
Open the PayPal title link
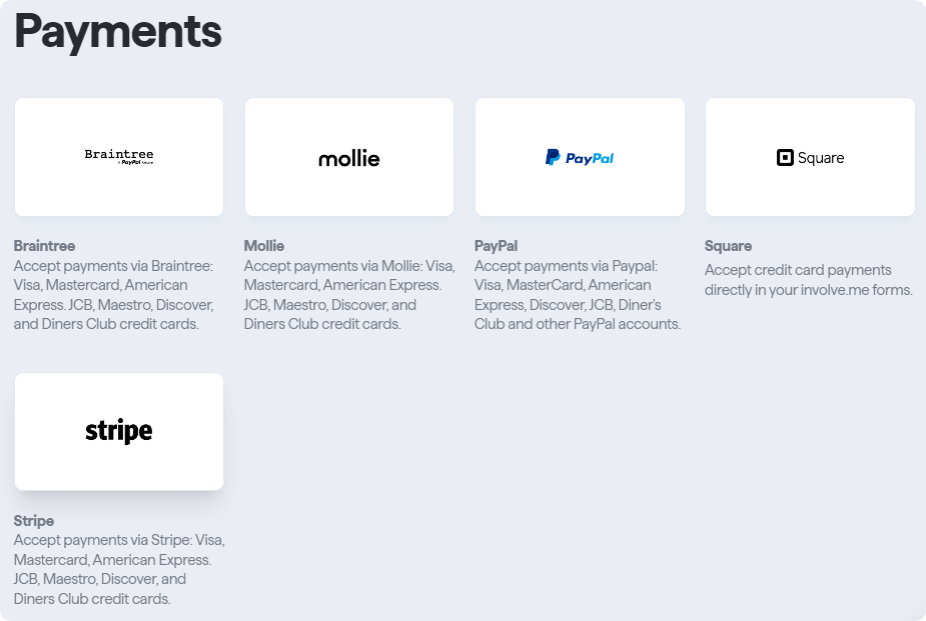pyautogui.click(x=496, y=246)
